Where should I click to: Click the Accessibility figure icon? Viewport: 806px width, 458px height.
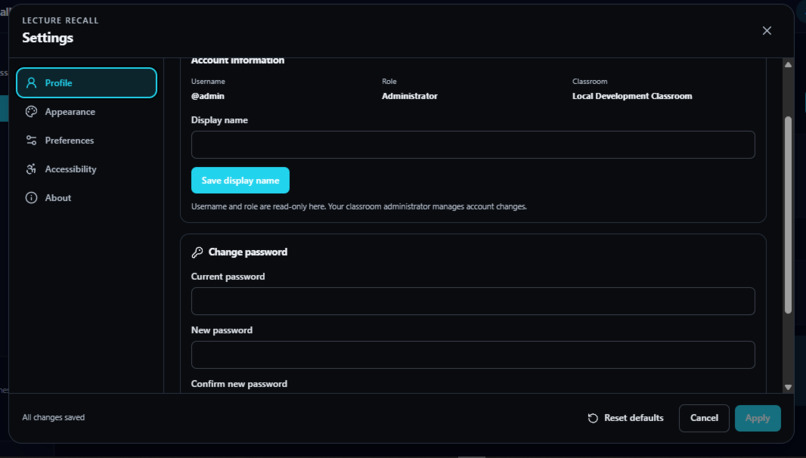click(31, 169)
